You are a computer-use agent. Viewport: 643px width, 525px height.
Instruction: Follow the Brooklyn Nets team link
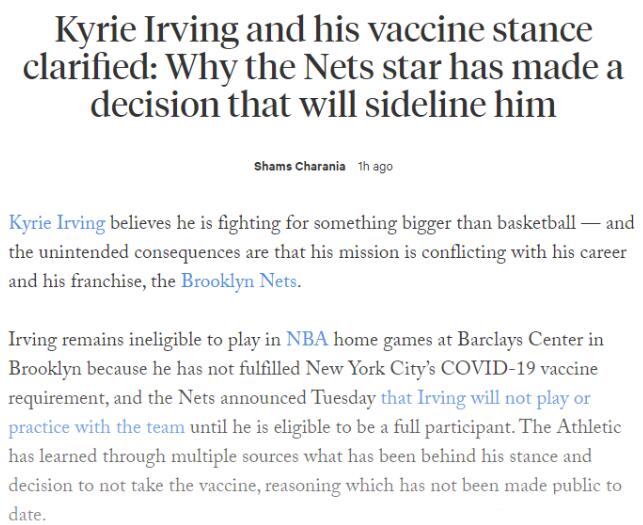239,281
